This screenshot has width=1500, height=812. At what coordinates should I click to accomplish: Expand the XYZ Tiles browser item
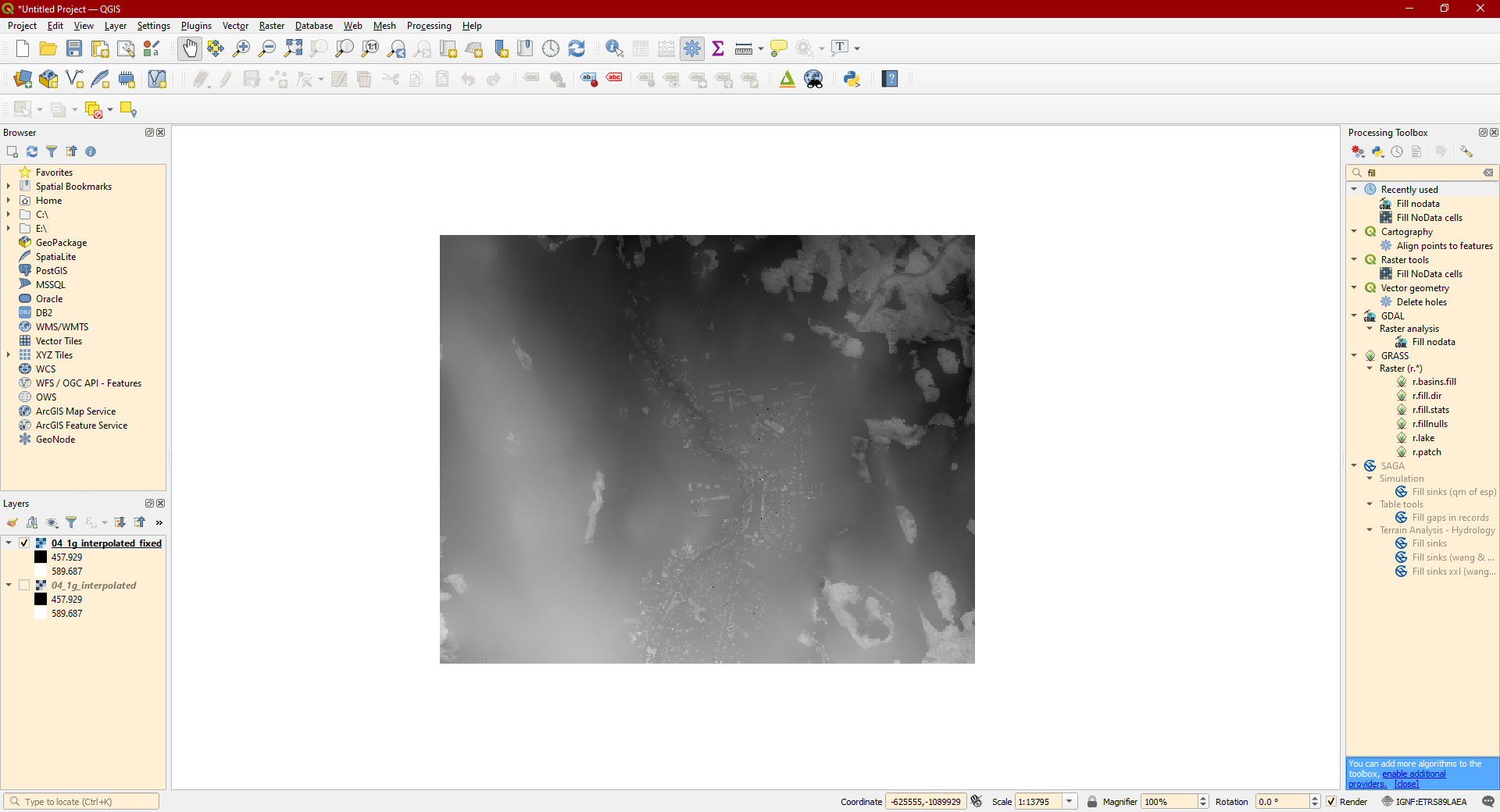(9, 355)
